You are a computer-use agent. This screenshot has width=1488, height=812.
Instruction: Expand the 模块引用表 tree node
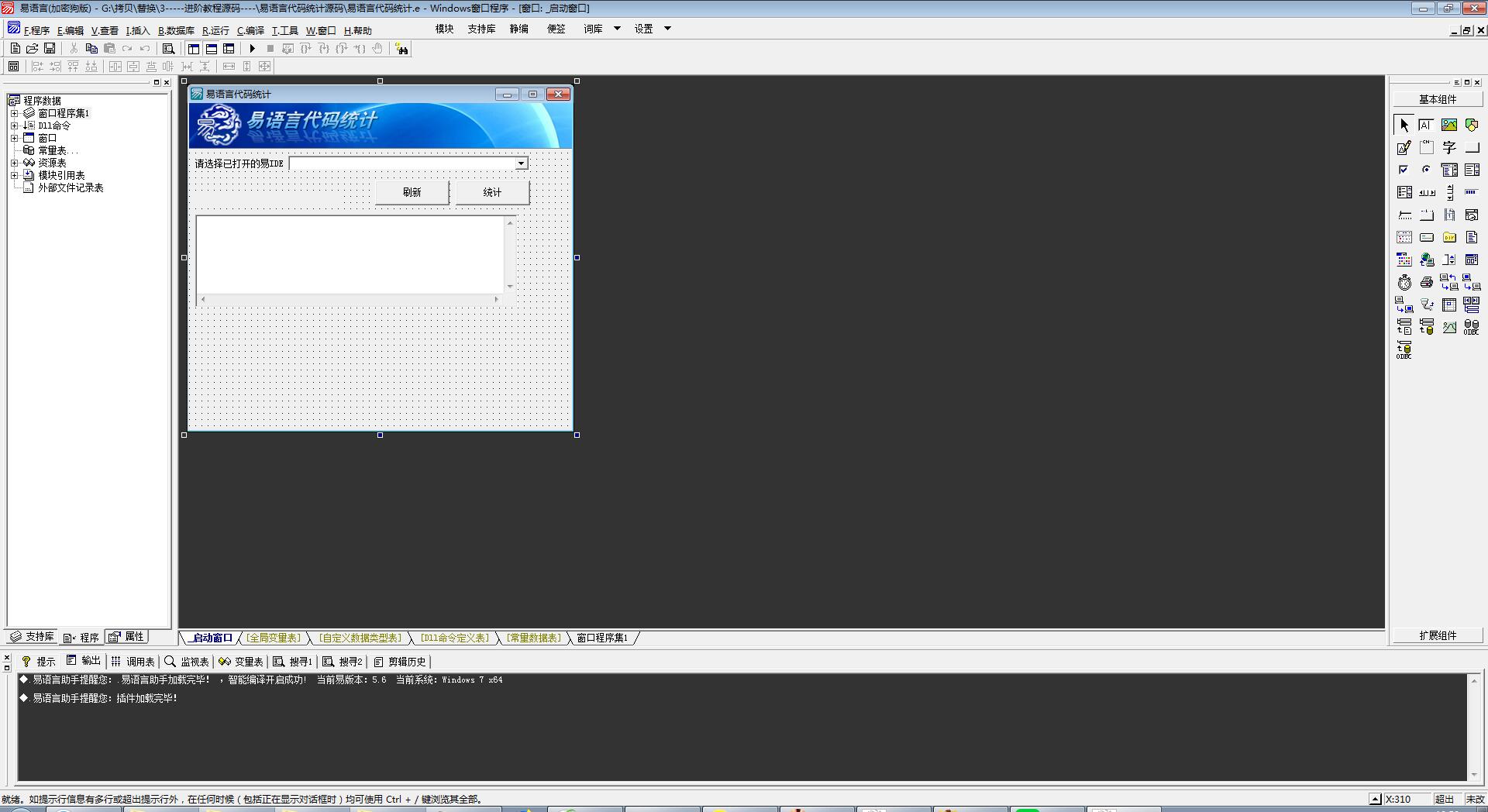(x=14, y=175)
